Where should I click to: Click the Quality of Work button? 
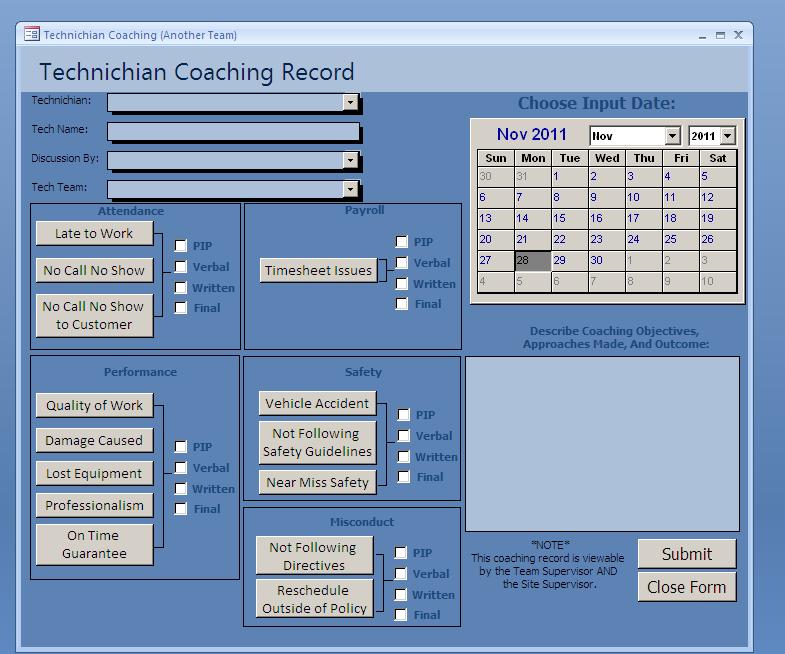coord(95,405)
